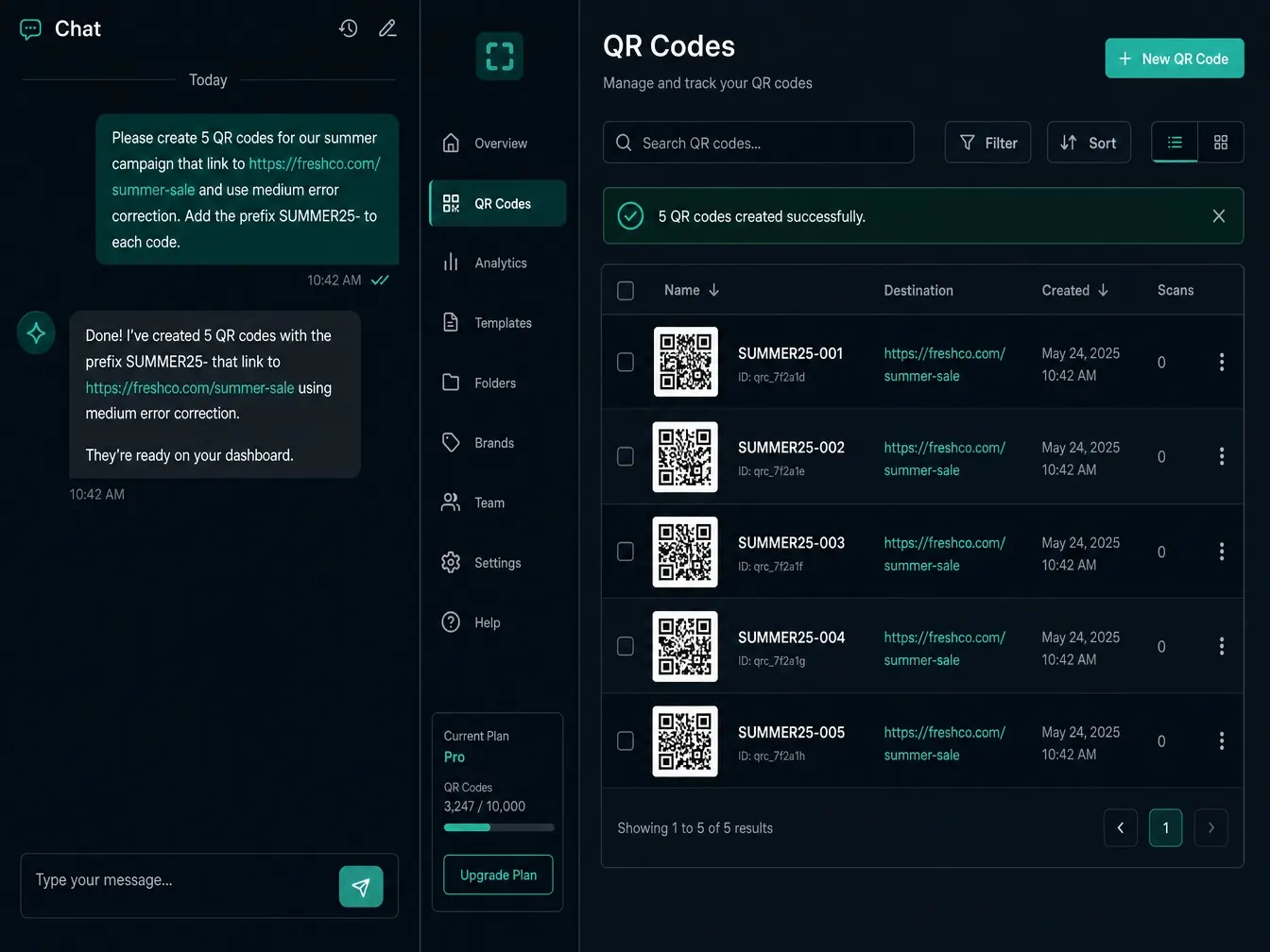Image resolution: width=1270 pixels, height=952 pixels.
Task: Click the green checkmark success icon
Action: coord(630,216)
